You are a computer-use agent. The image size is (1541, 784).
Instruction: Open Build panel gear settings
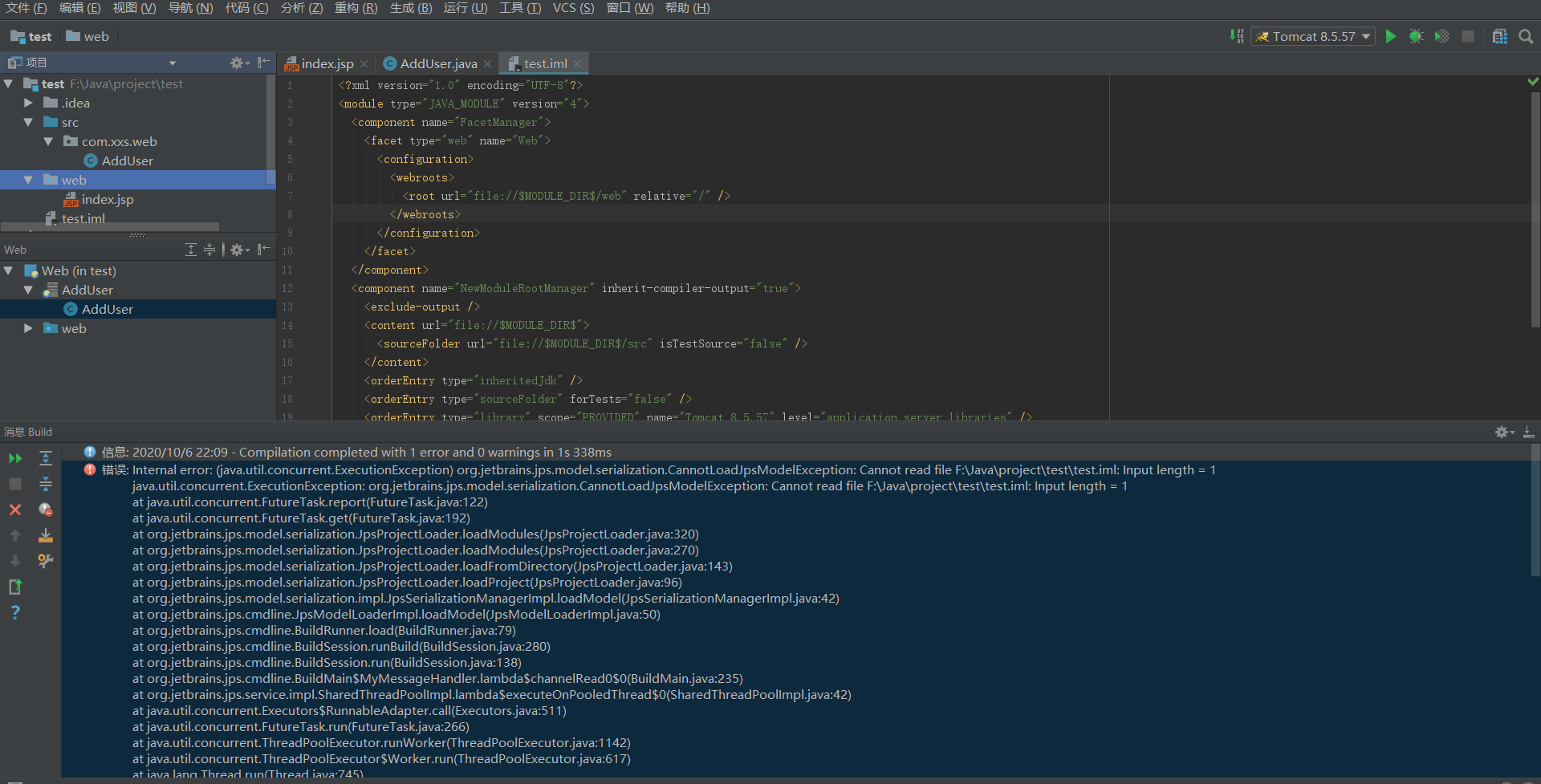pos(1503,432)
